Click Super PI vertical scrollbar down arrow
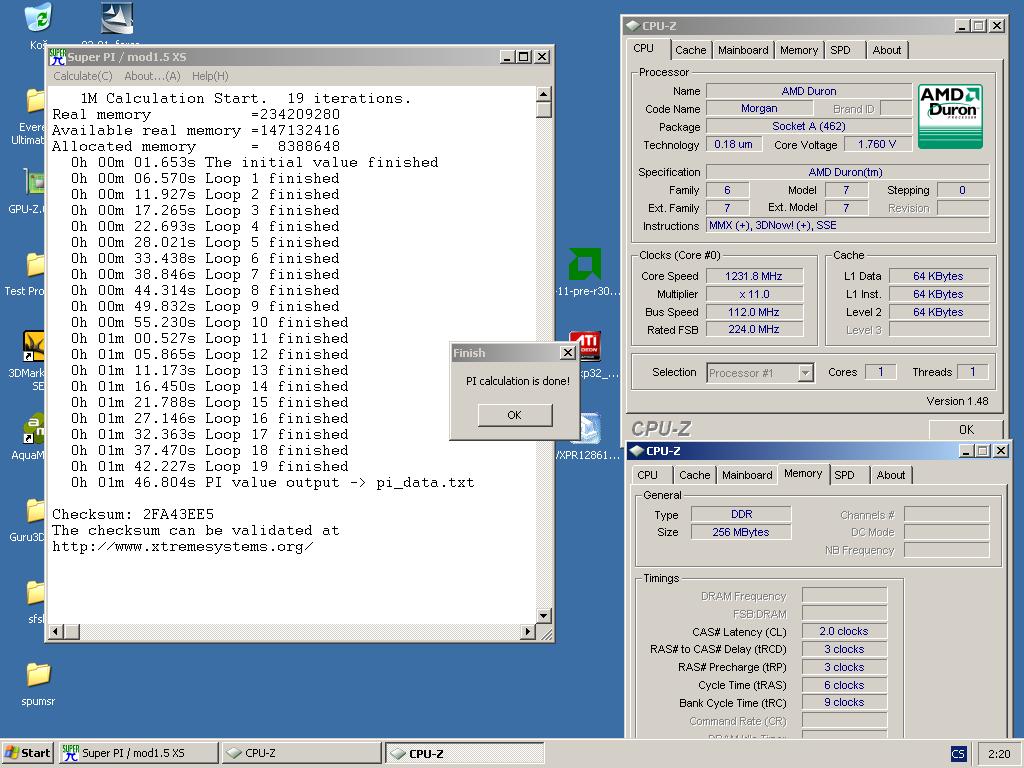 click(x=543, y=615)
